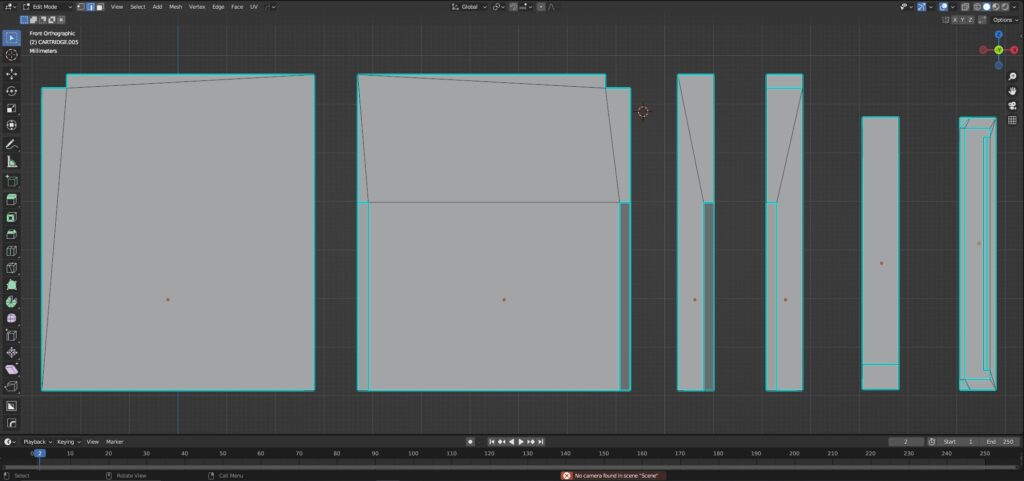Open the UV menu
The height and width of the screenshot is (481, 1024).
click(x=254, y=7)
